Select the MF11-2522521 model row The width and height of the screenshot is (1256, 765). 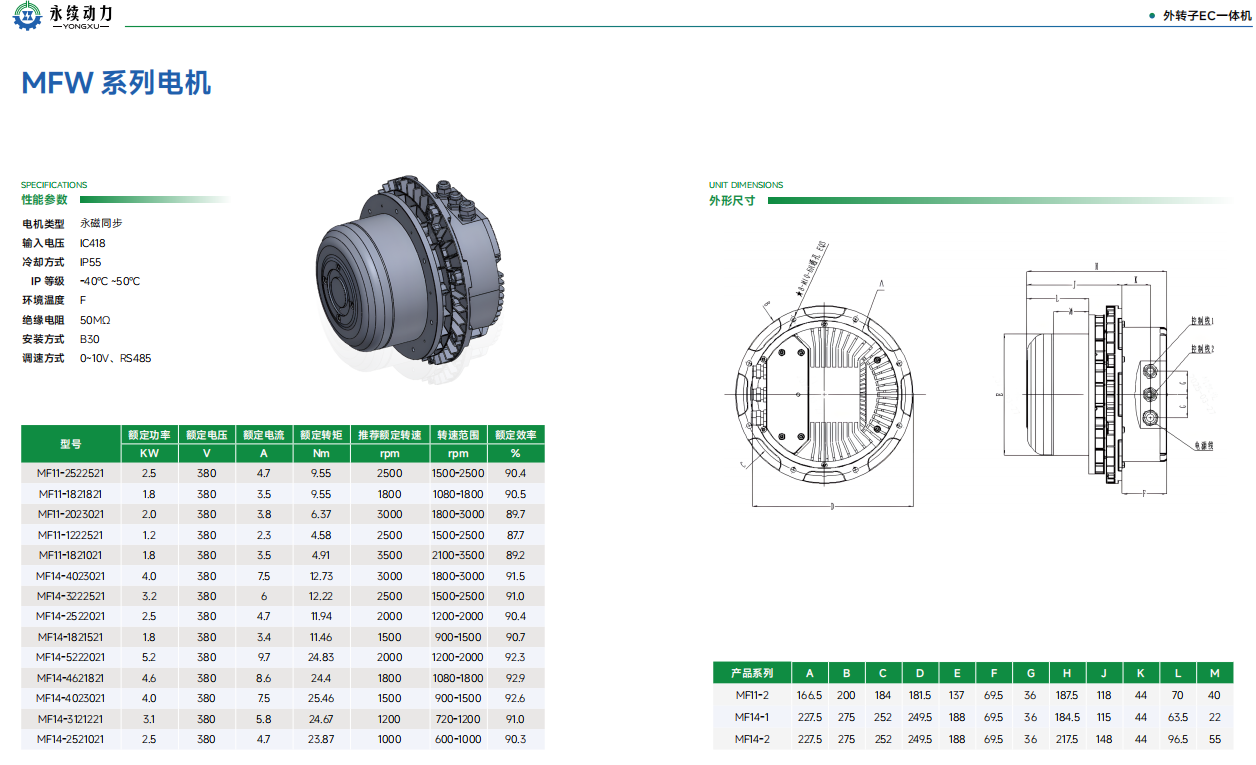point(70,473)
